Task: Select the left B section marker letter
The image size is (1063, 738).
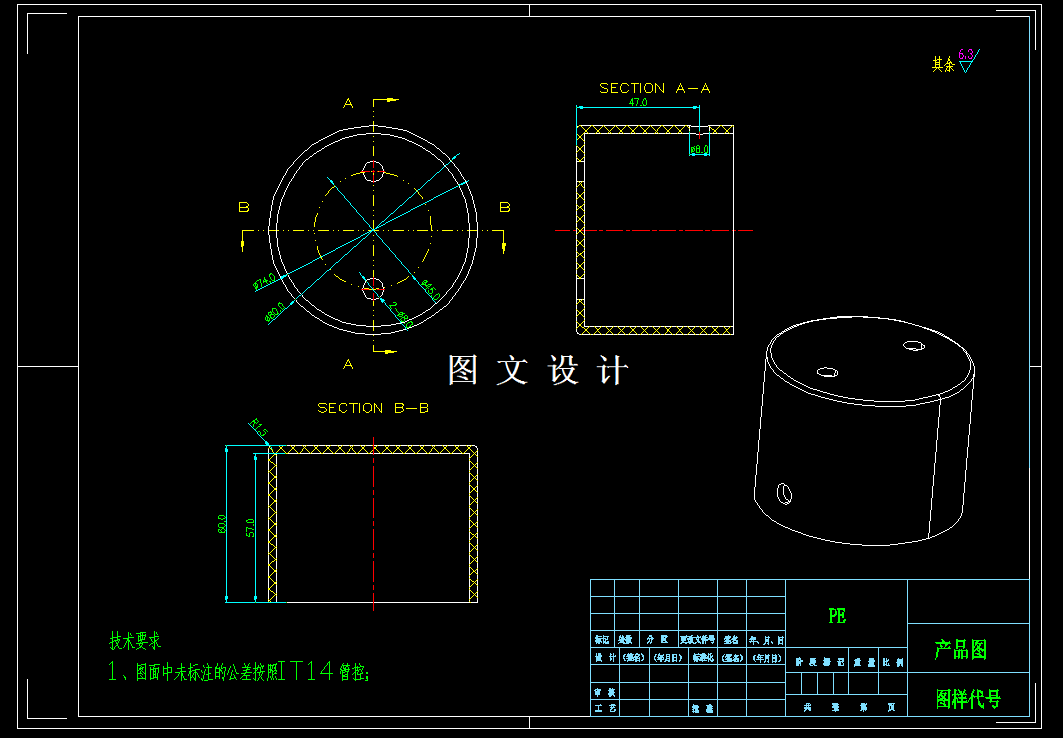Action: (x=244, y=207)
